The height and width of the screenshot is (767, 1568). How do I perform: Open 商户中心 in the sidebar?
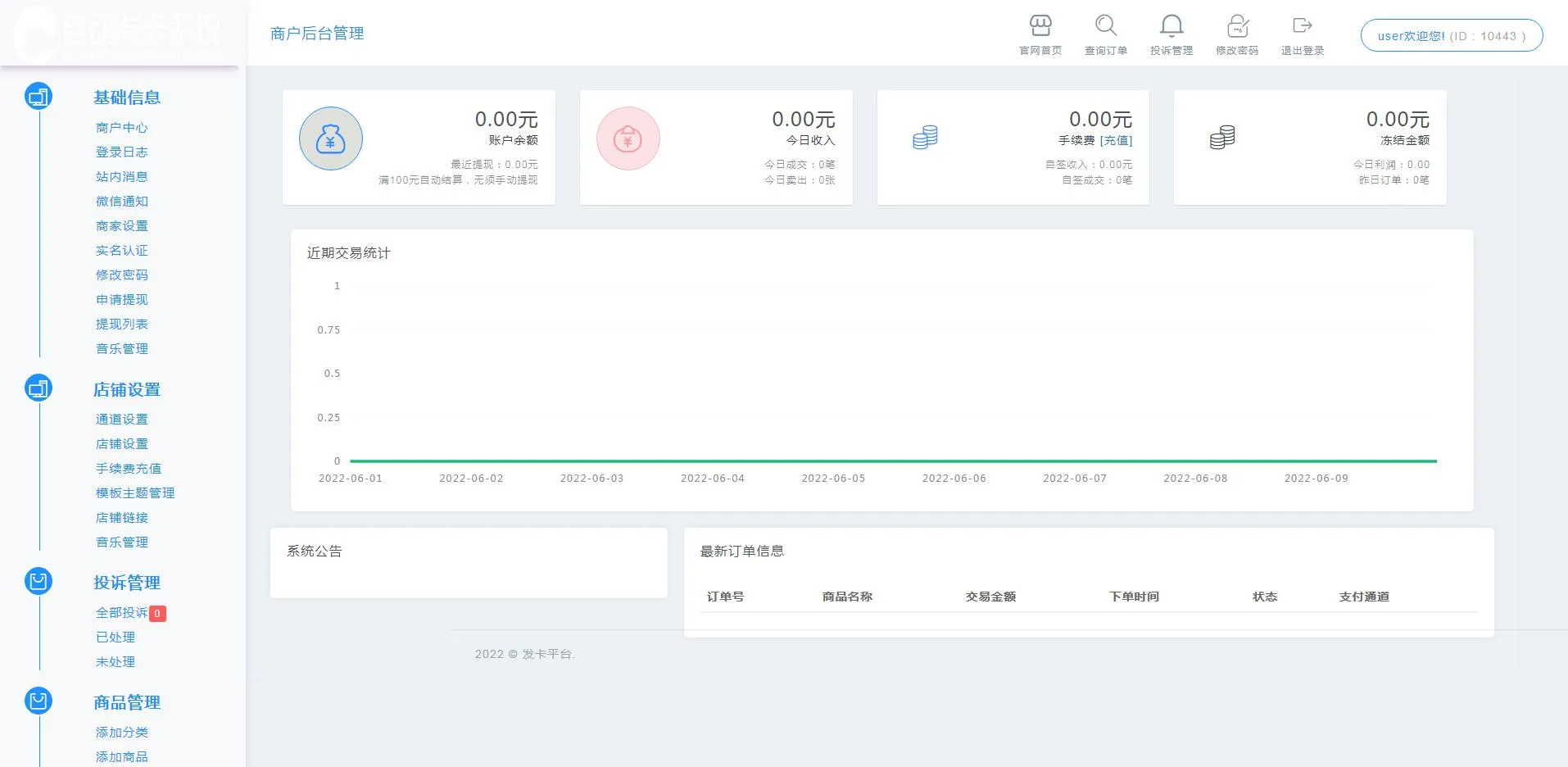[x=122, y=128]
